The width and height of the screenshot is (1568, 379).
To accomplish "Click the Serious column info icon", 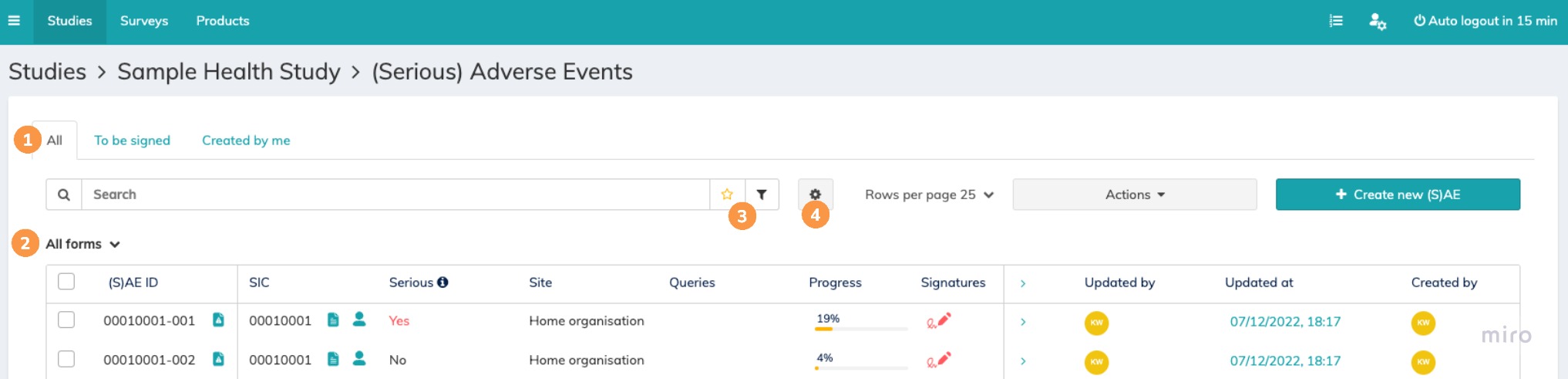I will coord(442,283).
